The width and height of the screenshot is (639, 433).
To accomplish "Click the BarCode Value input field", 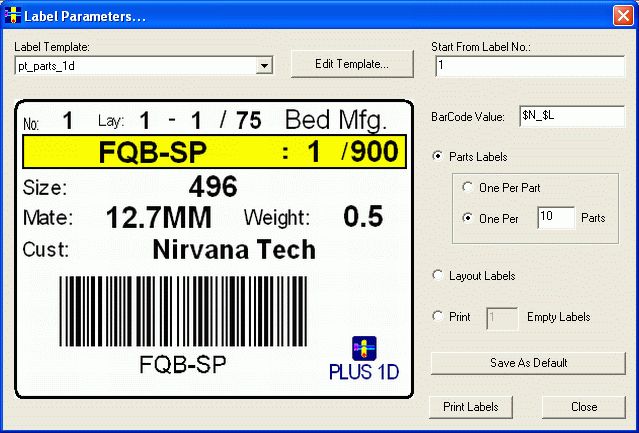I will (x=572, y=116).
